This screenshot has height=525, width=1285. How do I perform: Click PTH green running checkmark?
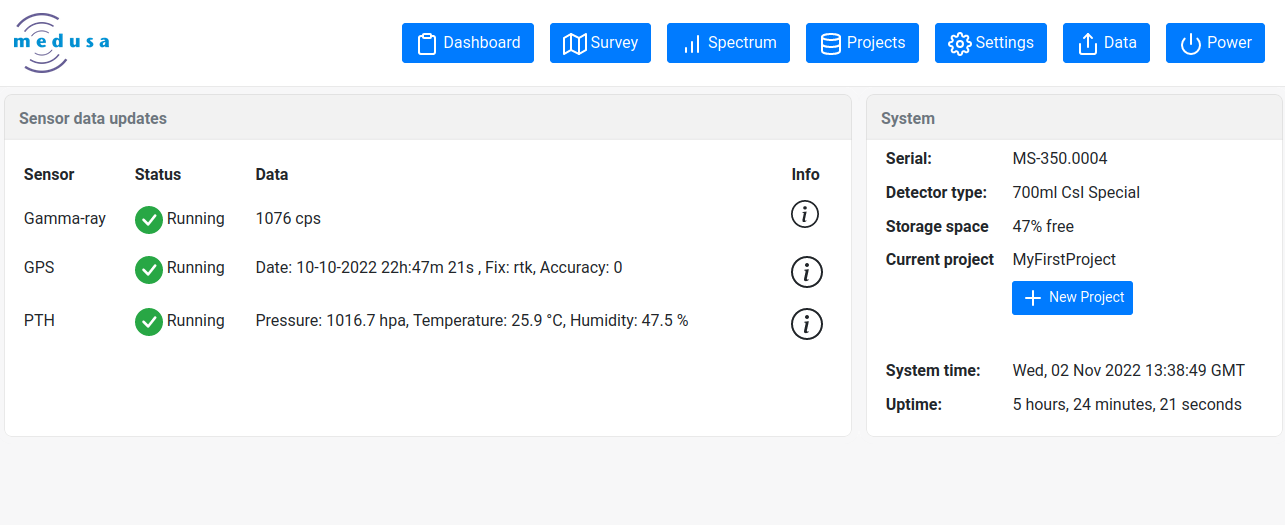(x=149, y=322)
